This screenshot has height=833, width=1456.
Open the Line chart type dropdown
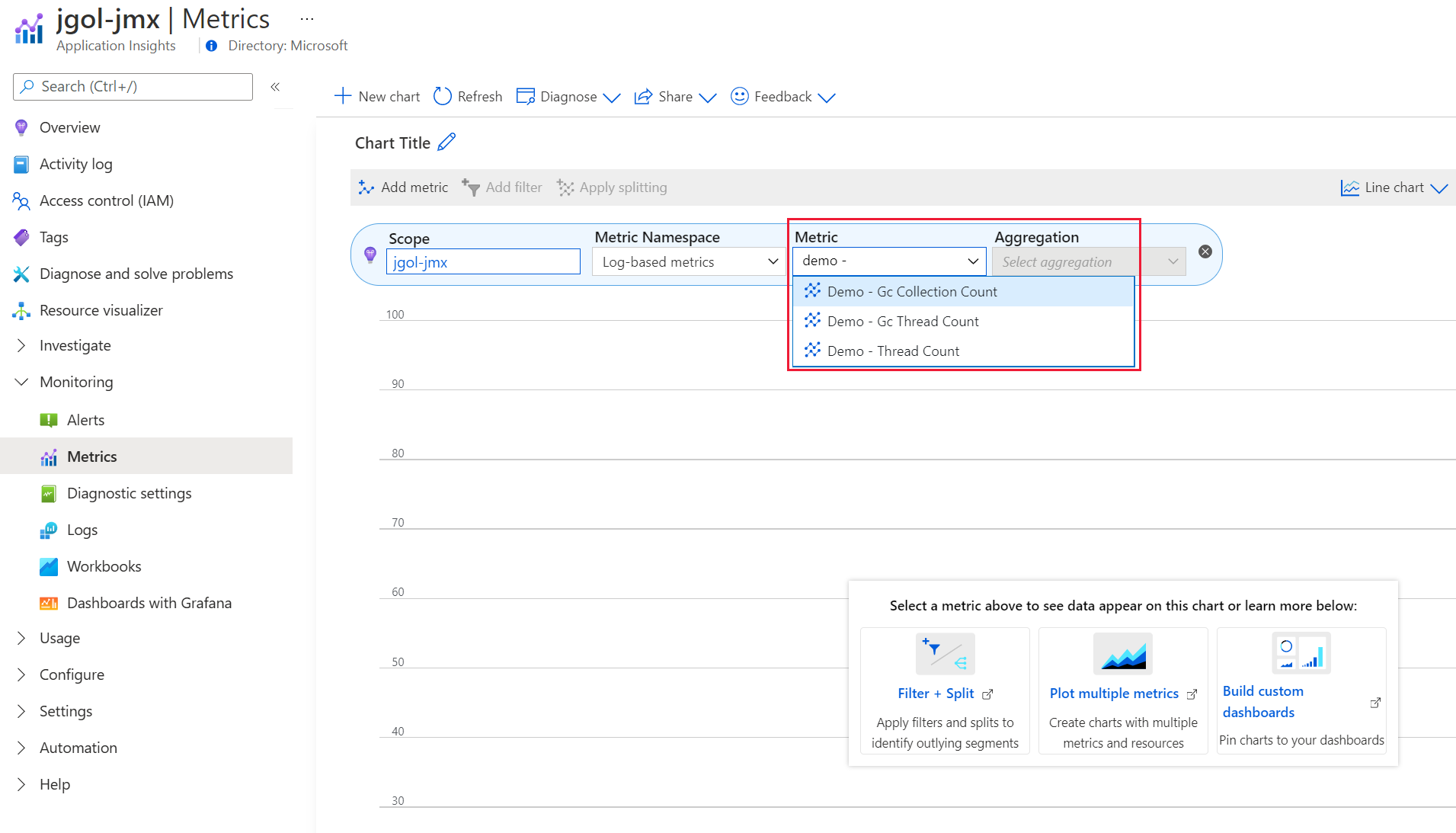(x=1394, y=187)
